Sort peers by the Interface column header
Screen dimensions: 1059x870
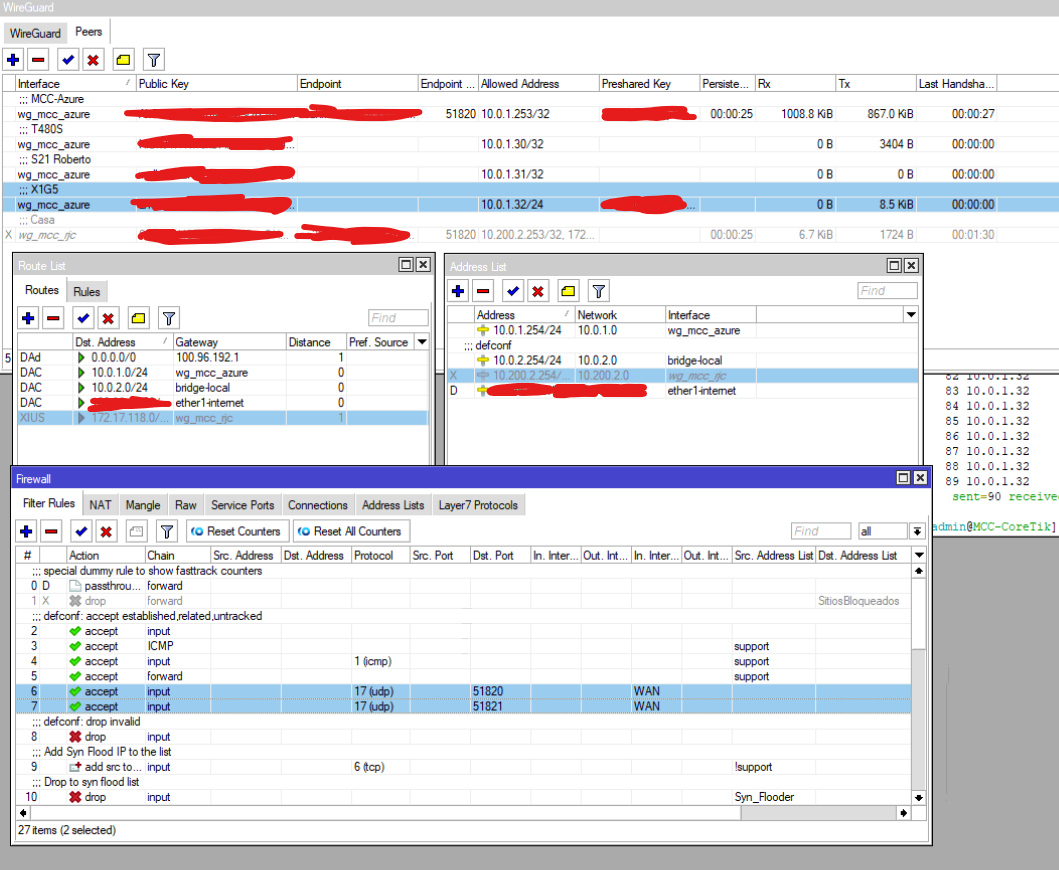[x=75, y=84]
